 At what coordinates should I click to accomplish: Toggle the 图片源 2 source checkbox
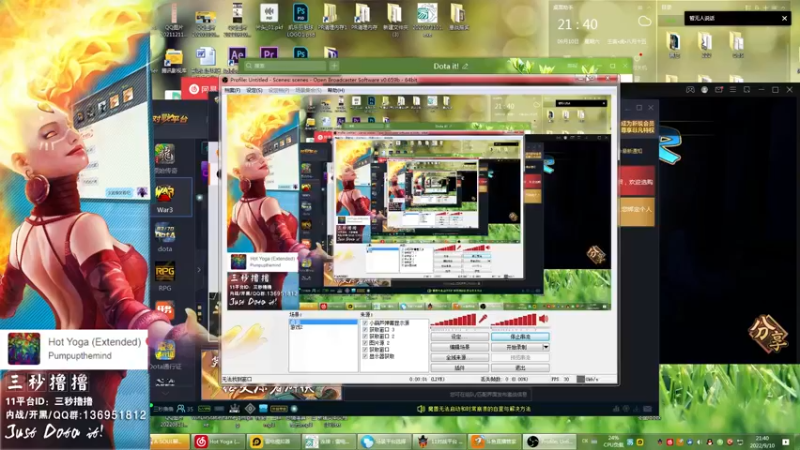coord(365,343)
